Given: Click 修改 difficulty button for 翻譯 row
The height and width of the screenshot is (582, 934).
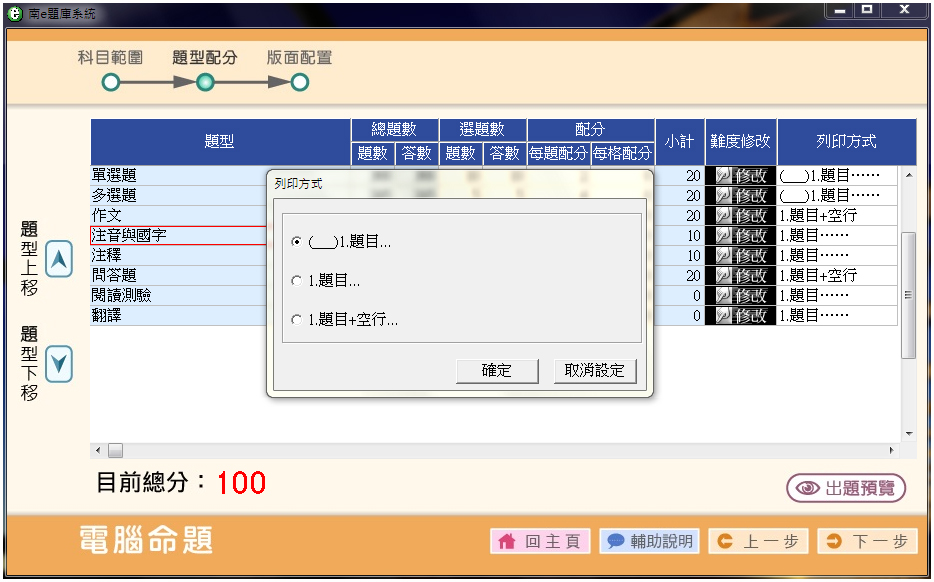Looking at the screenshot, I should (x=740, y=316).
